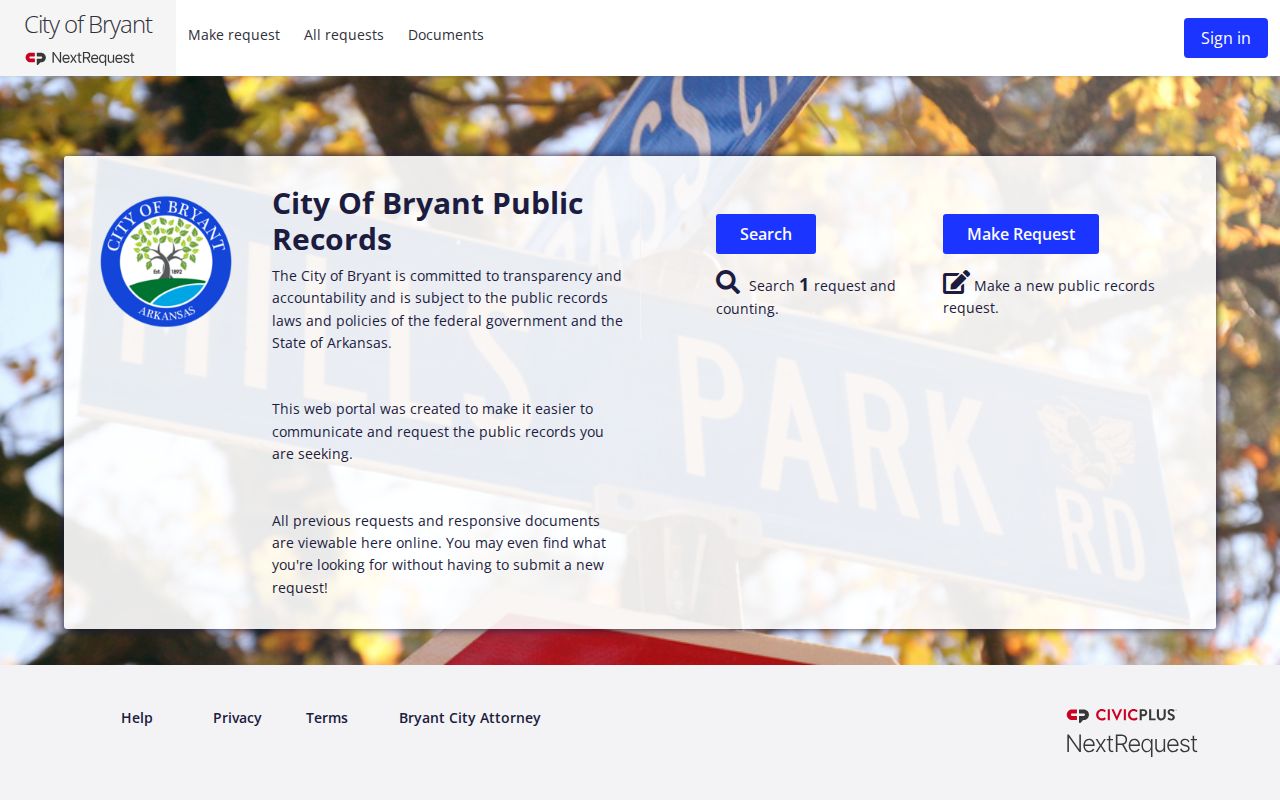Click the 'Search 1 request and counting' text
The width and height of the screenshot is (1280, 800).
click(x=806, y=297)
